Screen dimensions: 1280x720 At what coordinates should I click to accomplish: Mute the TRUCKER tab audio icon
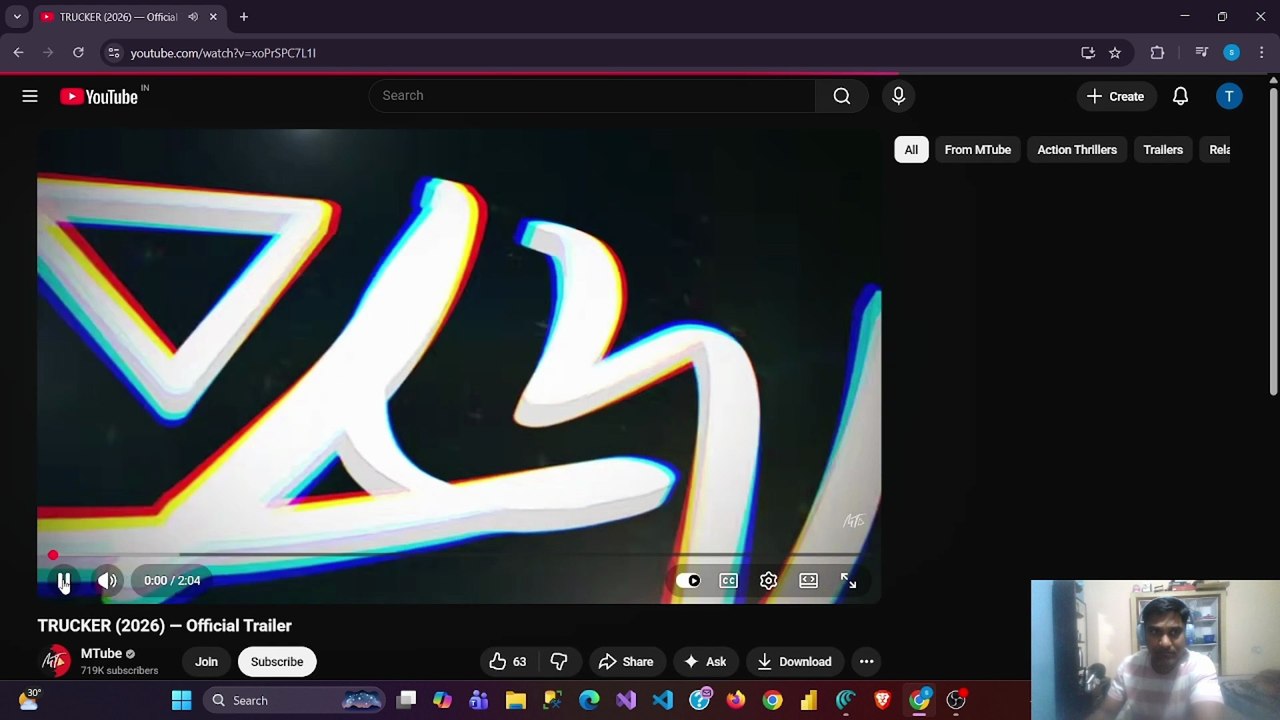tap(193, 17)
